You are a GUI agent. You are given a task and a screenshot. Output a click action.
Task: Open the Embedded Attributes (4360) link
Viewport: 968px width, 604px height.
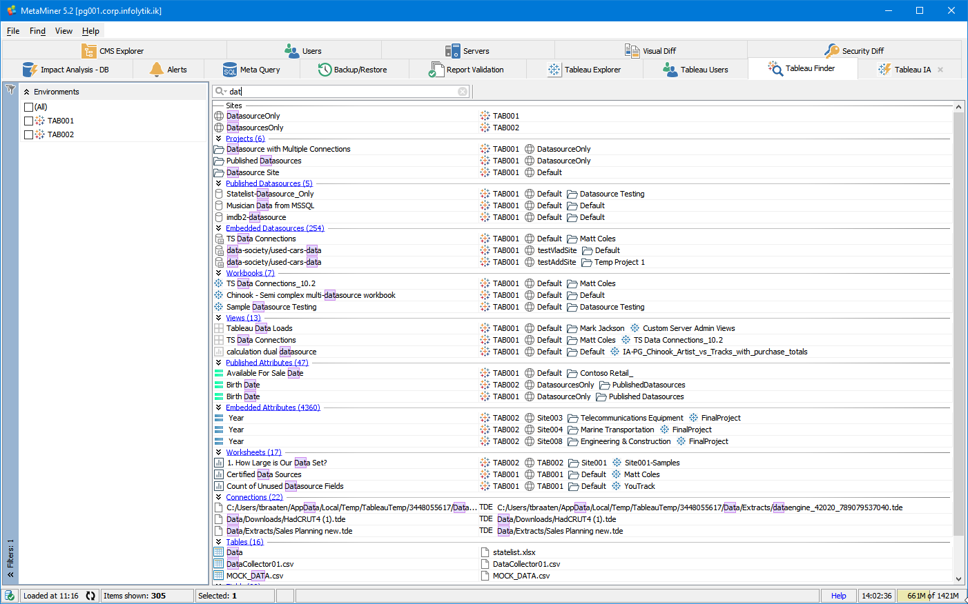click(x=273, y=408)
